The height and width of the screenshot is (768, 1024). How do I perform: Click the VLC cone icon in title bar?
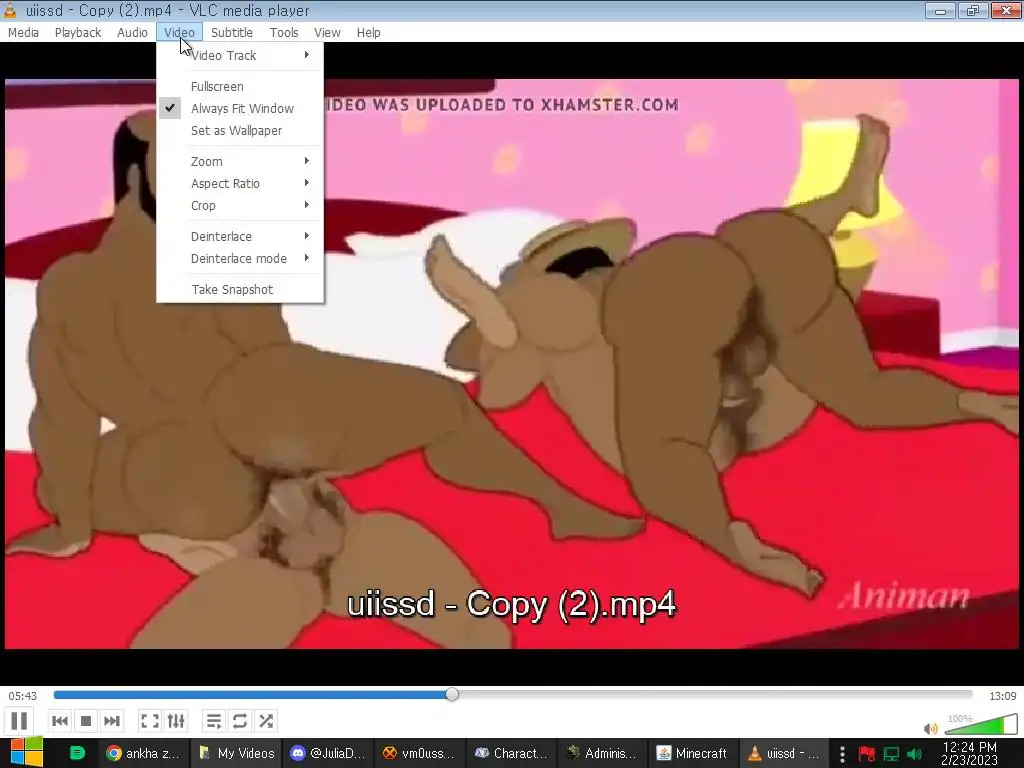click(x=10, y=10)
